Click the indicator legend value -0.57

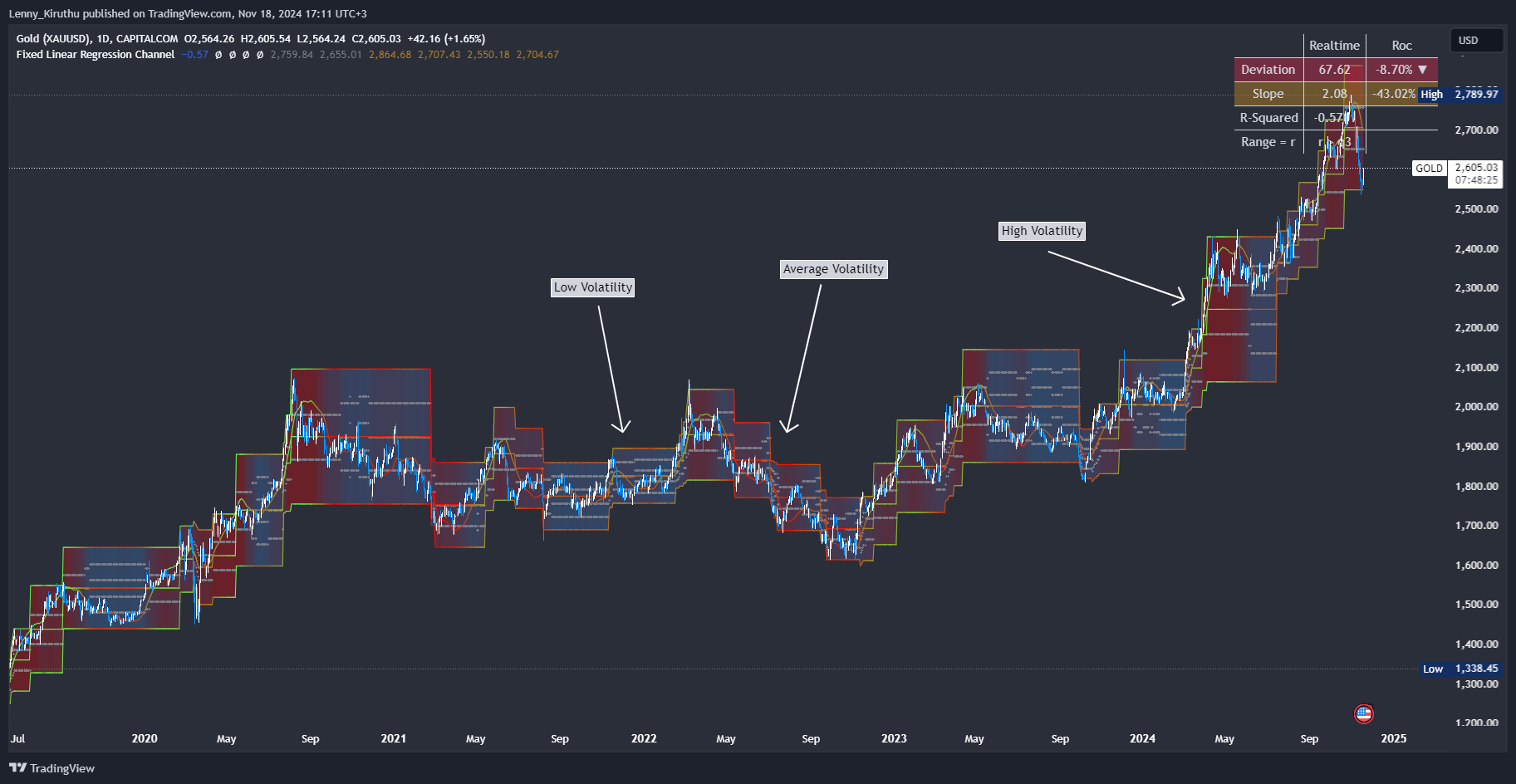point(195,55)
